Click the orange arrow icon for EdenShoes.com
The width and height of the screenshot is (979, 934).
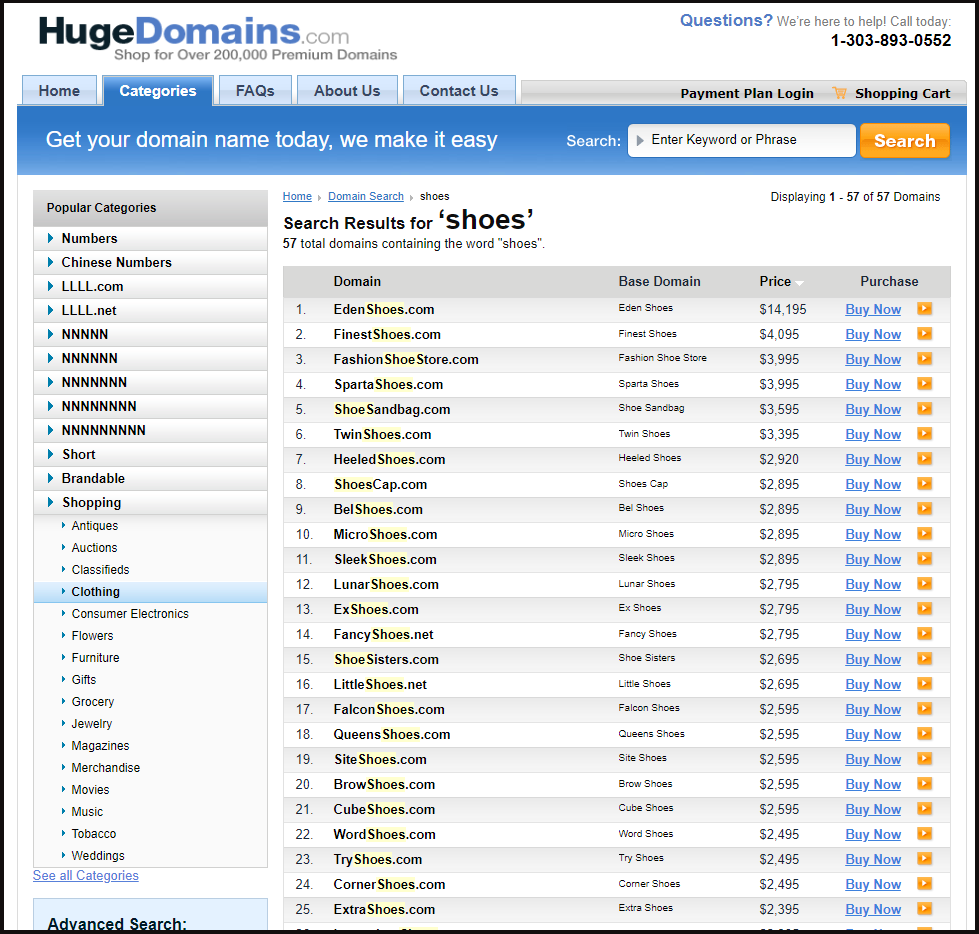point(925,308)
